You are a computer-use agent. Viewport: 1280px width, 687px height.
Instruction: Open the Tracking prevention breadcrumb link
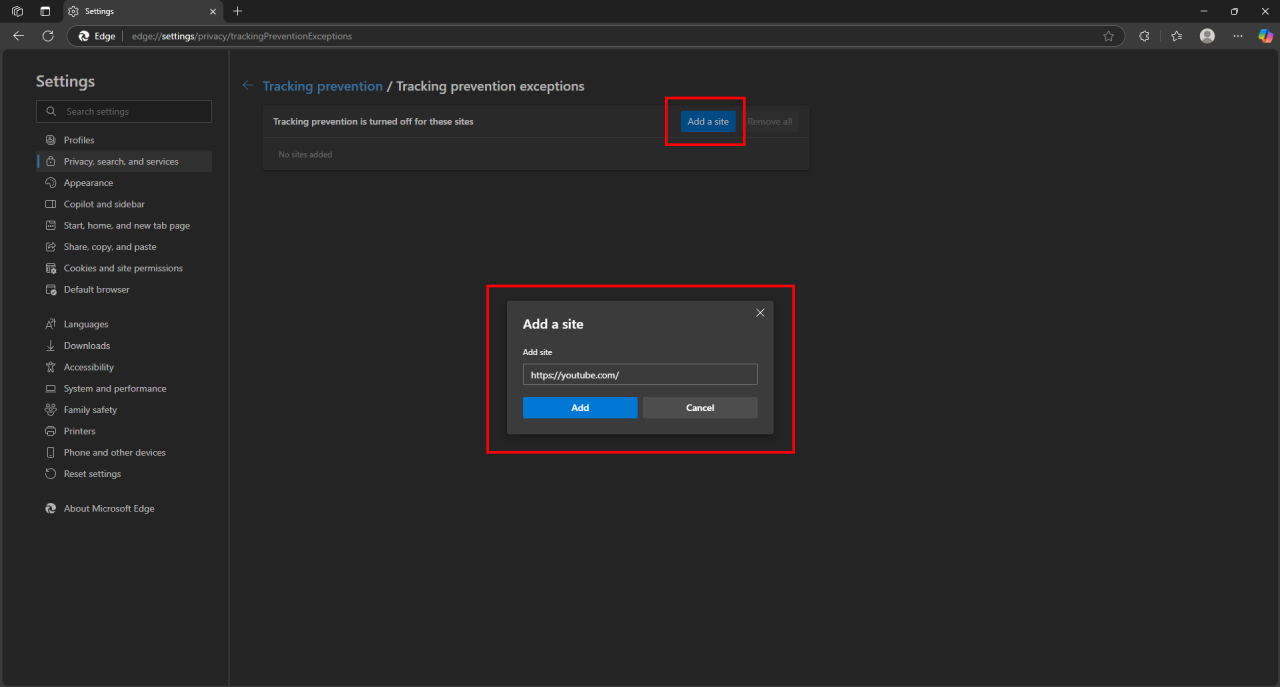click(322, 86)
